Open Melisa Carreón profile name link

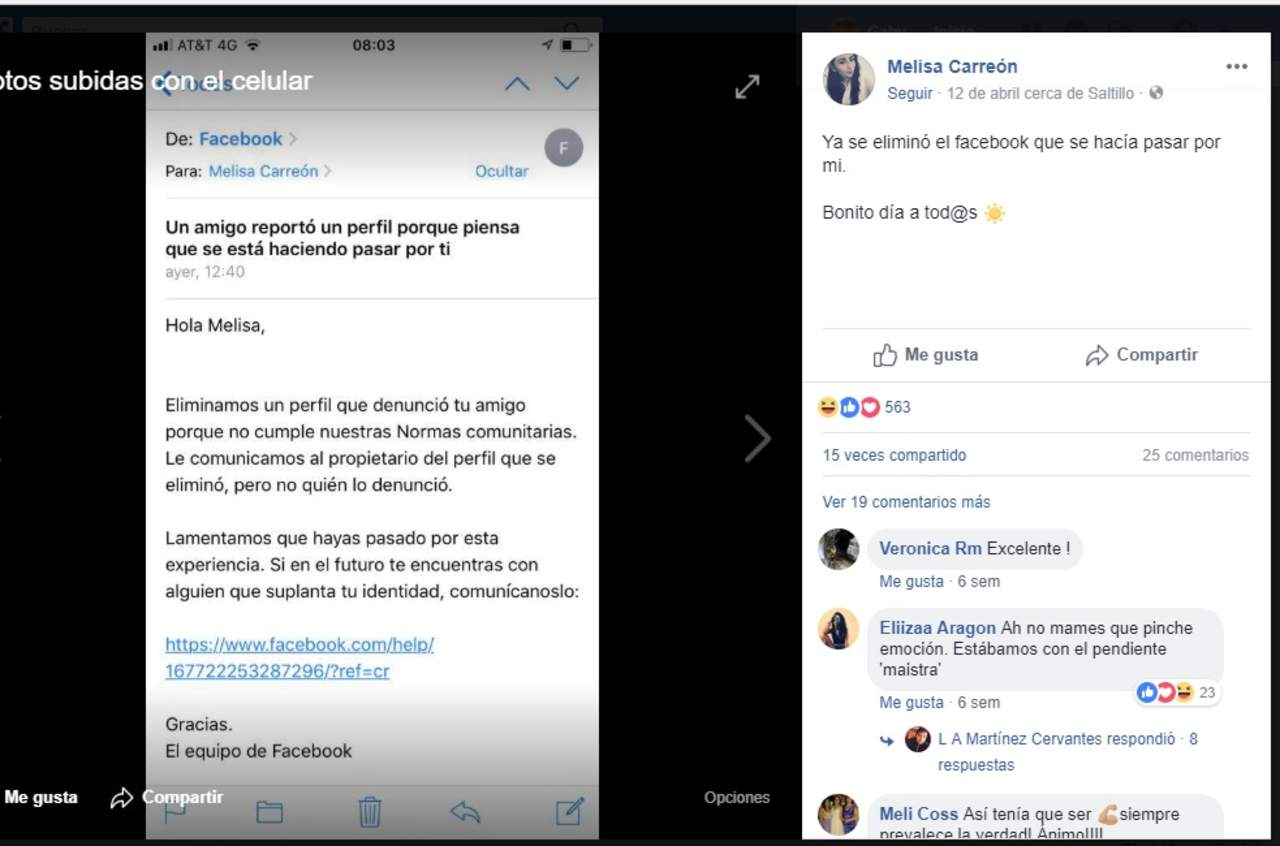point(952,67)
